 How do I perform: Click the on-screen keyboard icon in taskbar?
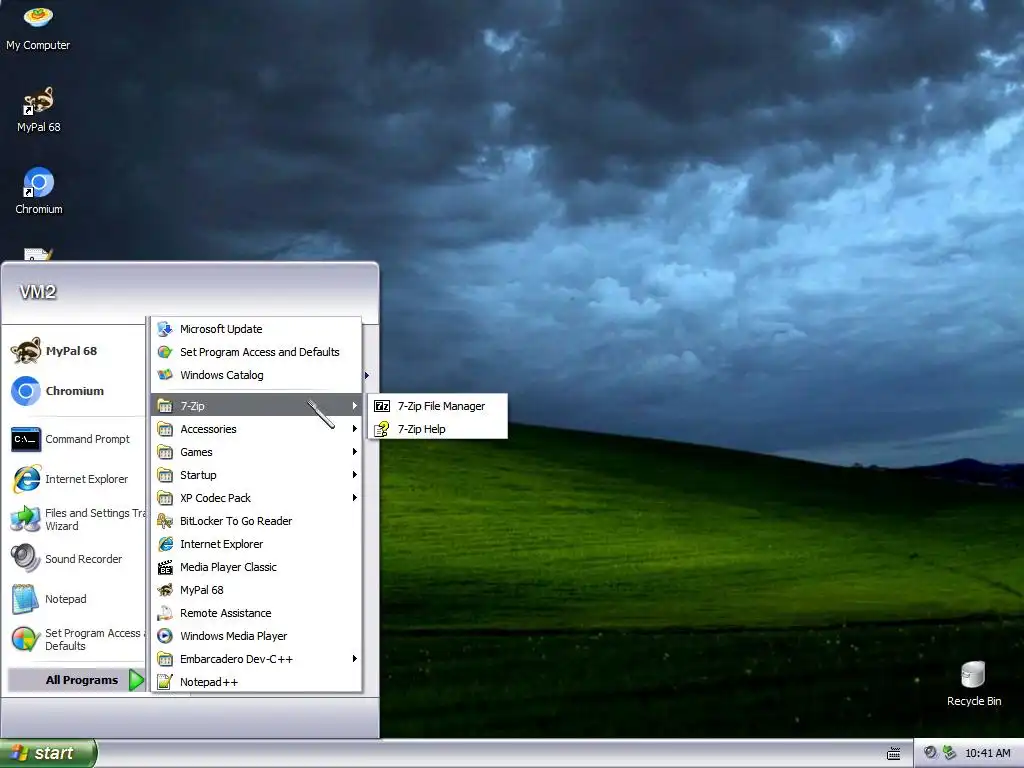pos(893,754)
